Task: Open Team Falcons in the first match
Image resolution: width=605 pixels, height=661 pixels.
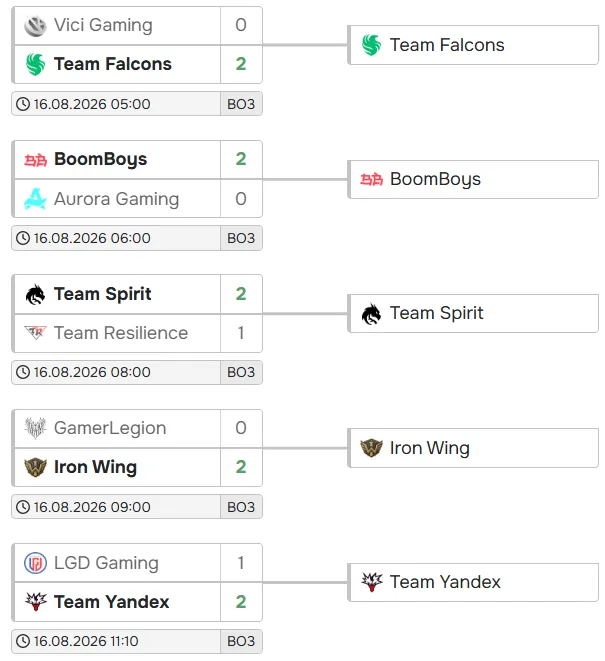Action: [113, 64]
